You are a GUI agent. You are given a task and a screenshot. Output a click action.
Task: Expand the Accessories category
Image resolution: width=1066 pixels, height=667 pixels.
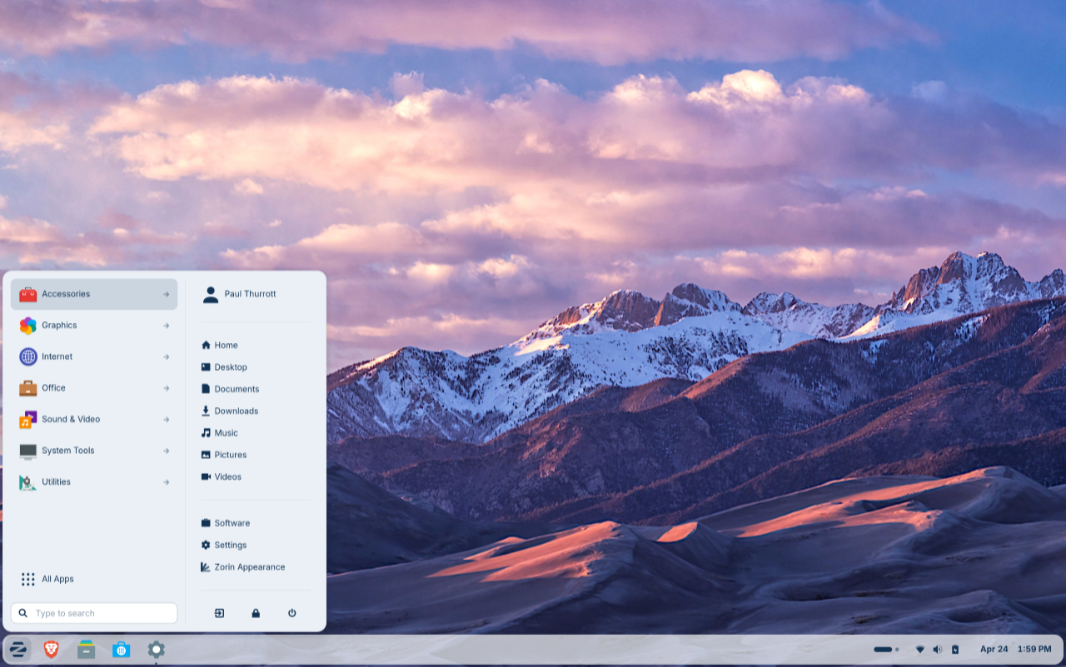pyautogui.click(x=94, y=294)
